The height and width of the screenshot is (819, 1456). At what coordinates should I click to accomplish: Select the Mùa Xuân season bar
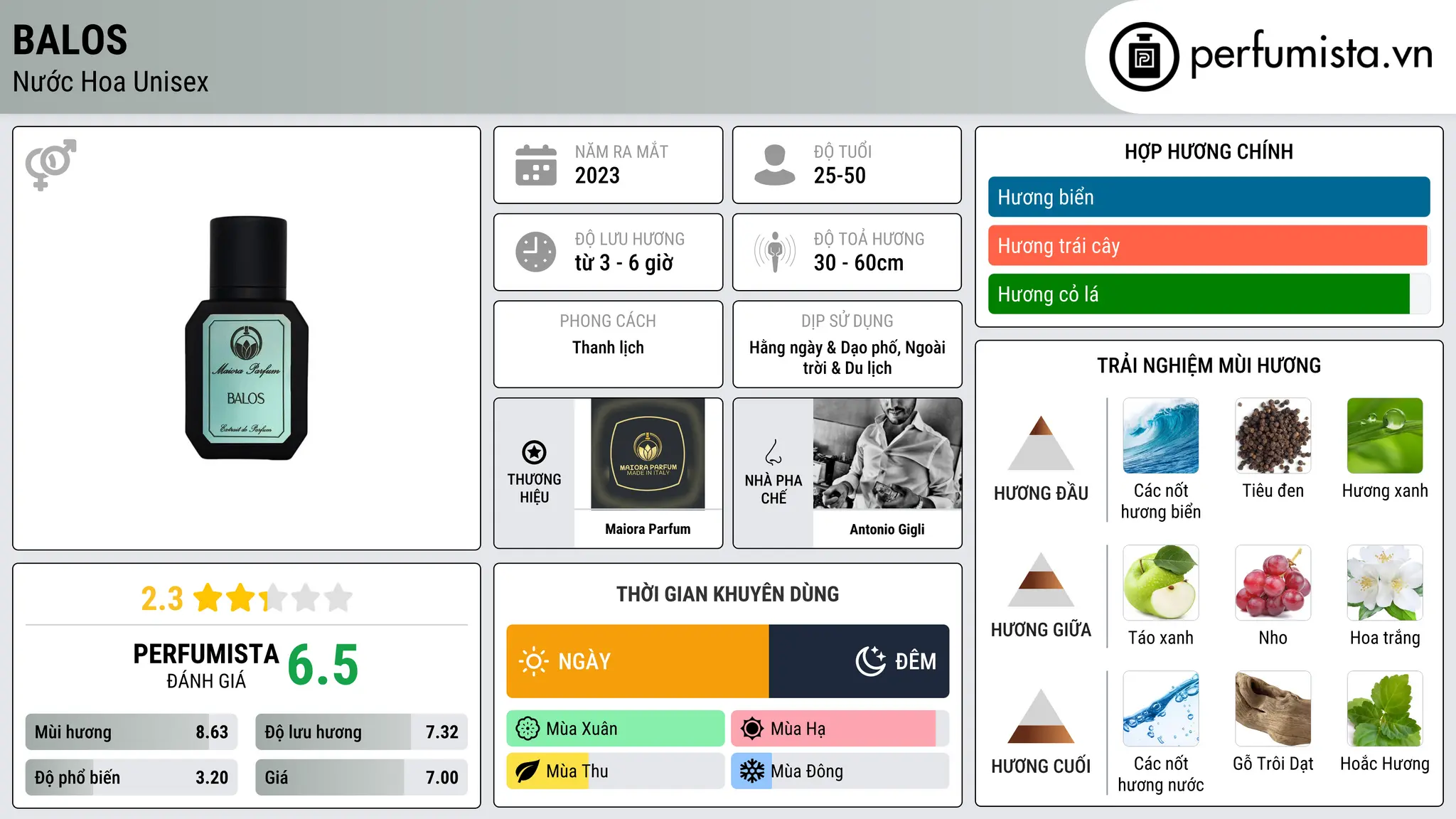[616, 729]
